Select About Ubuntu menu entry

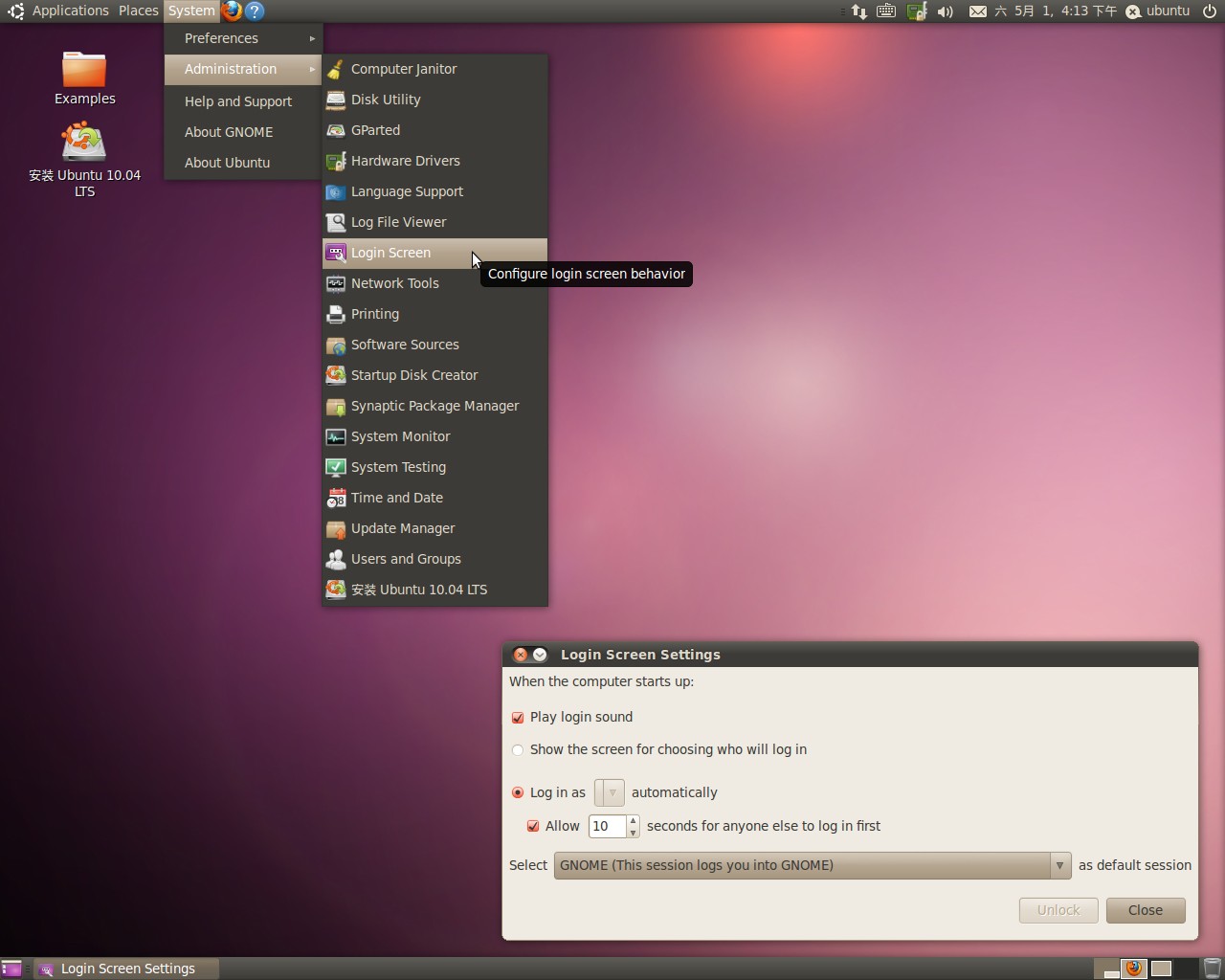coord(242,163)
